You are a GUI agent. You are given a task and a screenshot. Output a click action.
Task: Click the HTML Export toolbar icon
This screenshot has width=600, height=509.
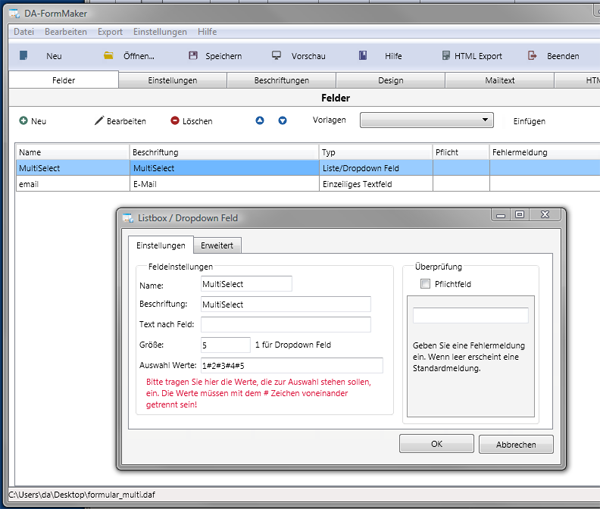(441, 56)
